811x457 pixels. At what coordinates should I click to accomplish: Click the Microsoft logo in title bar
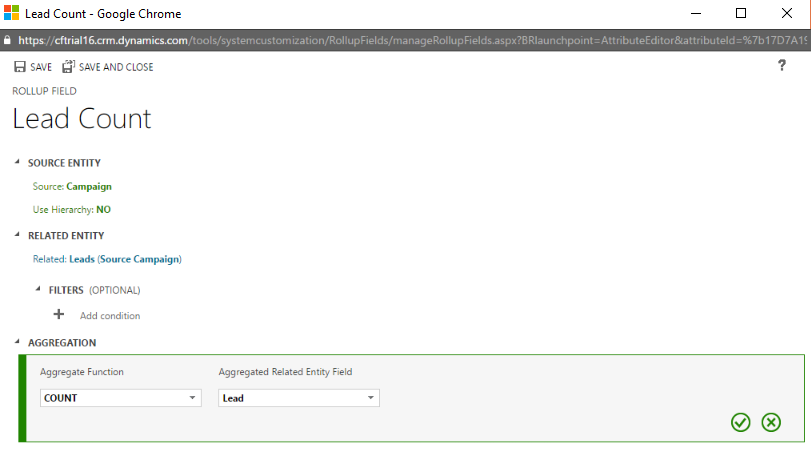[11, 13]
